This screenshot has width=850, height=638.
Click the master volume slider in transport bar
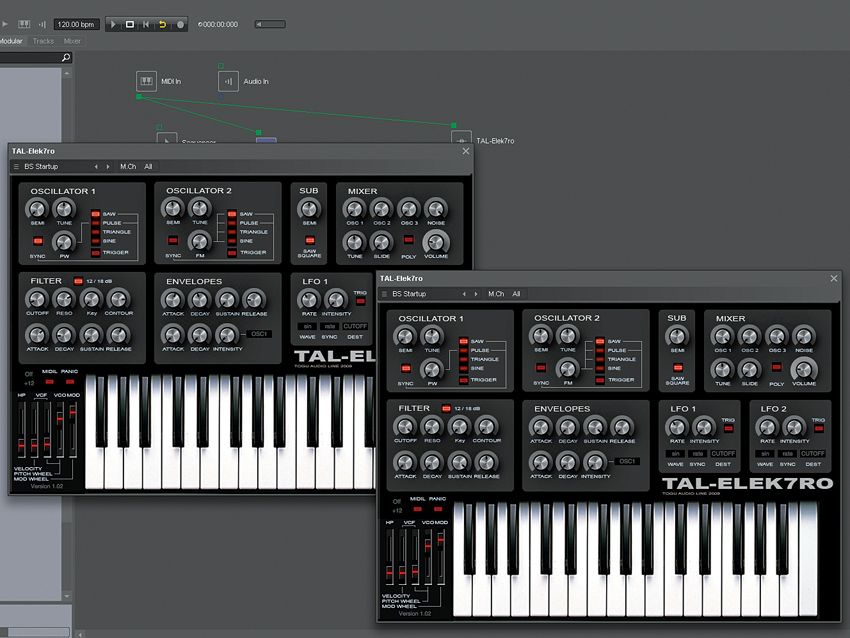click(270, 24)
